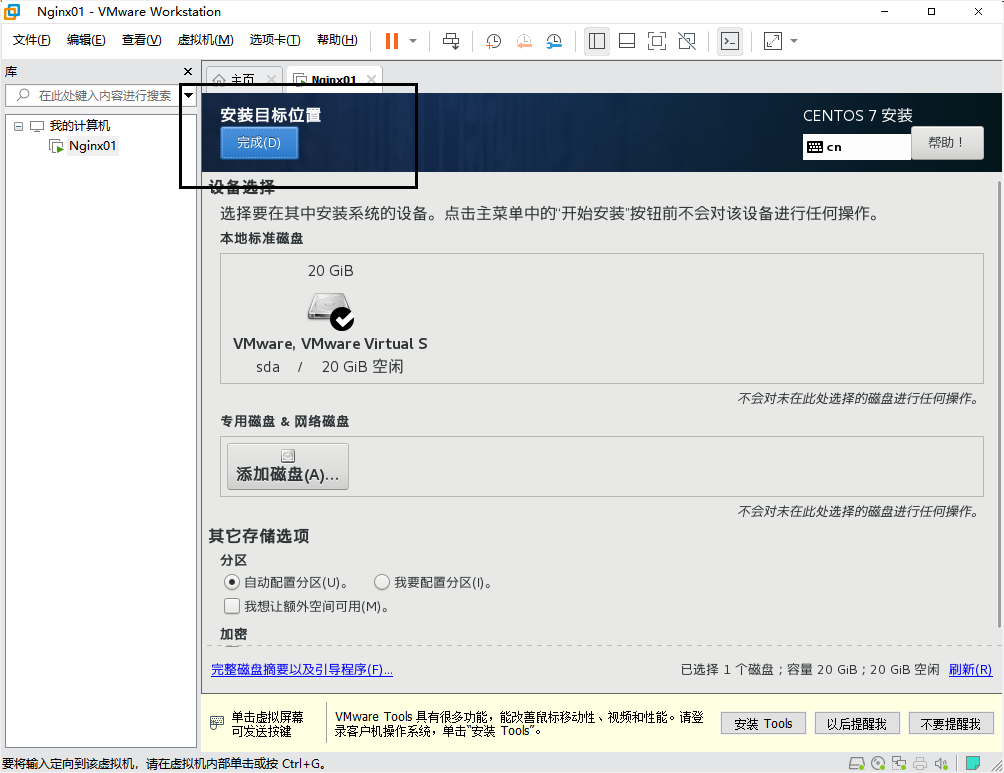Select 自动配置分区(U) radio button
The image size is (1004, 773).
tap(232, 582)
